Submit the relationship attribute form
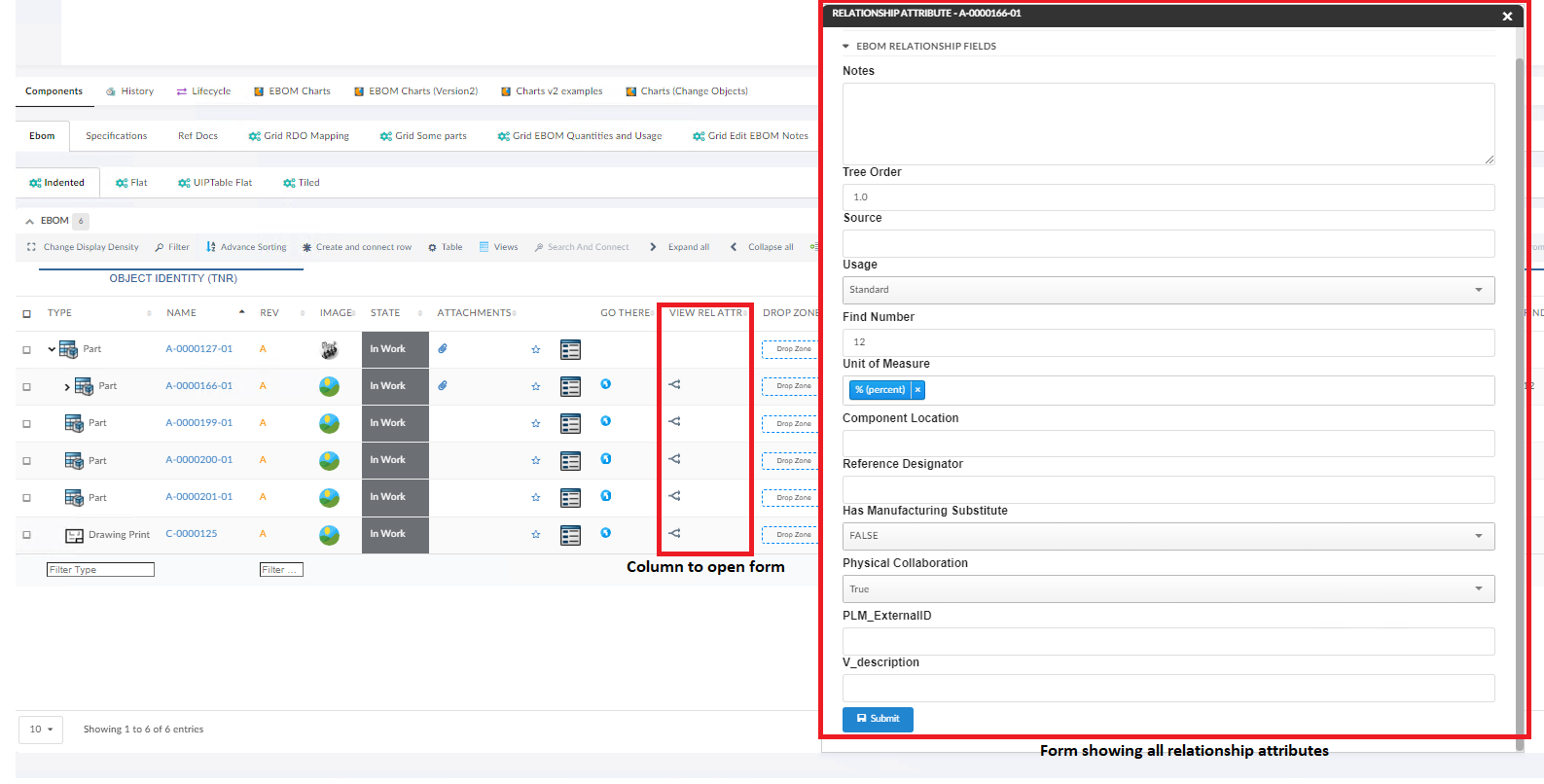The height and width of the screenshot is (784, 1544). pos(878,719)
